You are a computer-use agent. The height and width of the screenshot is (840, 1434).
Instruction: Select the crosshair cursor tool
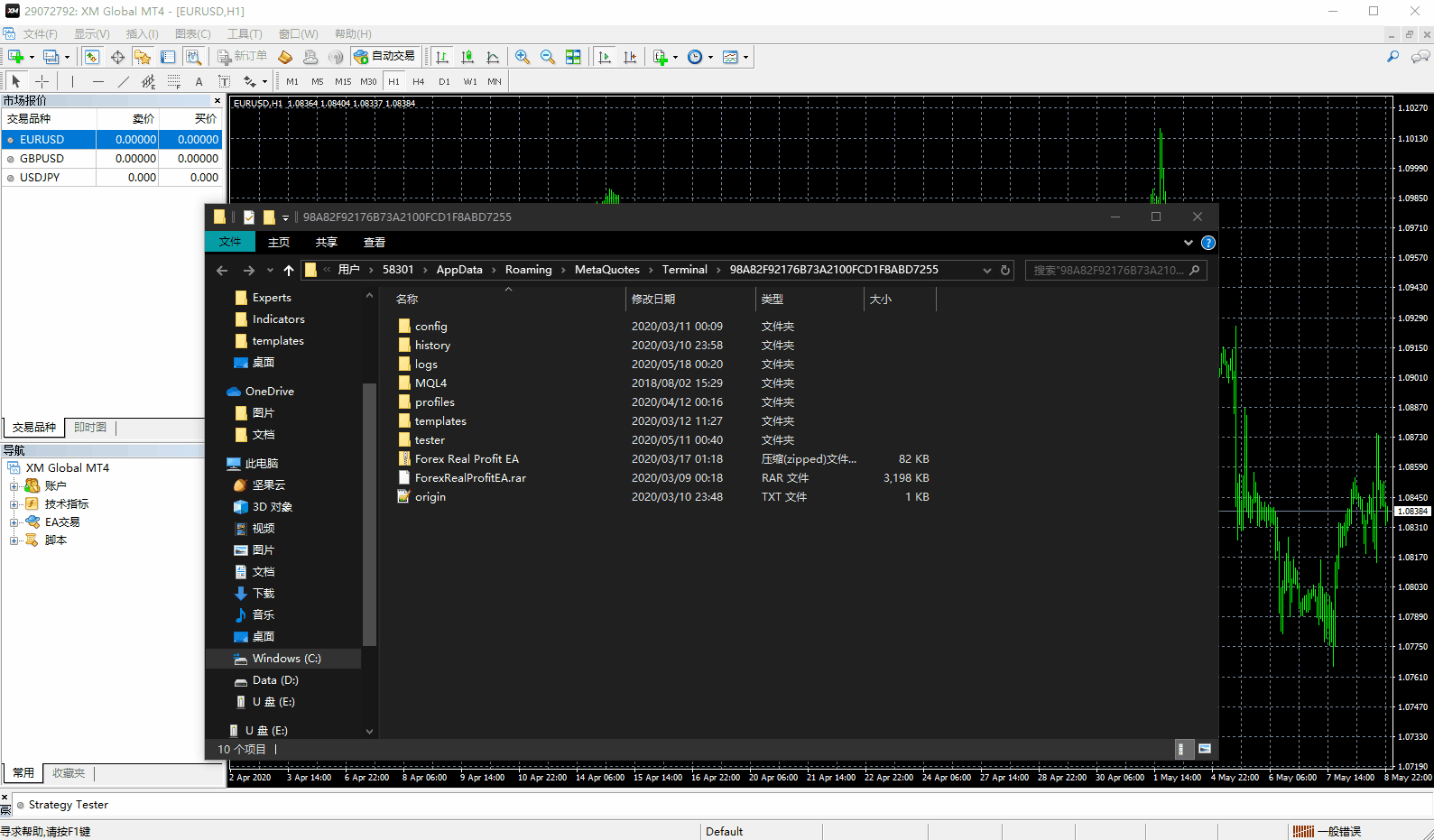click(42, 81)
